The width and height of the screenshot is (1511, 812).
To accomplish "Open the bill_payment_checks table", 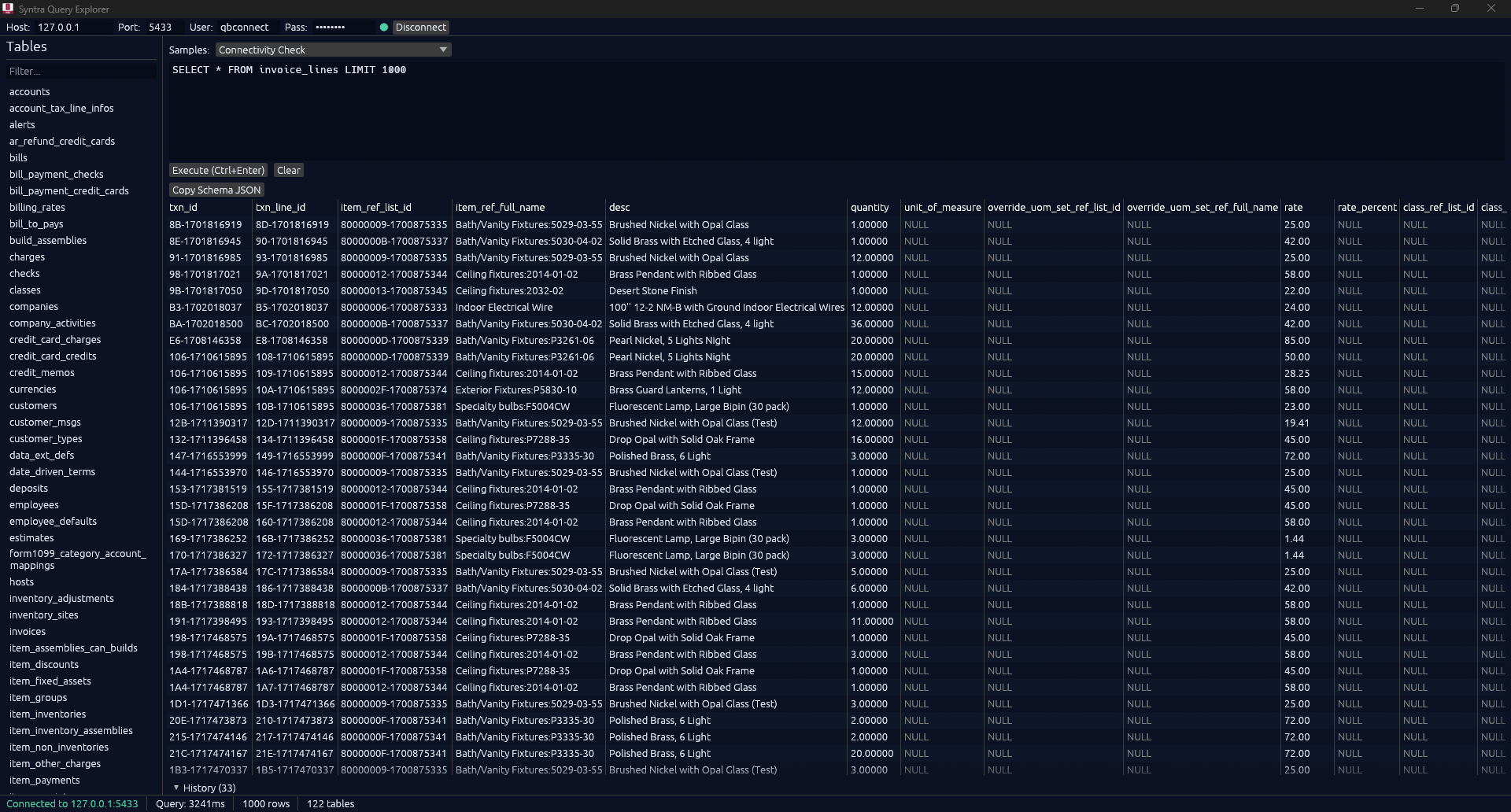I will 57,174.
